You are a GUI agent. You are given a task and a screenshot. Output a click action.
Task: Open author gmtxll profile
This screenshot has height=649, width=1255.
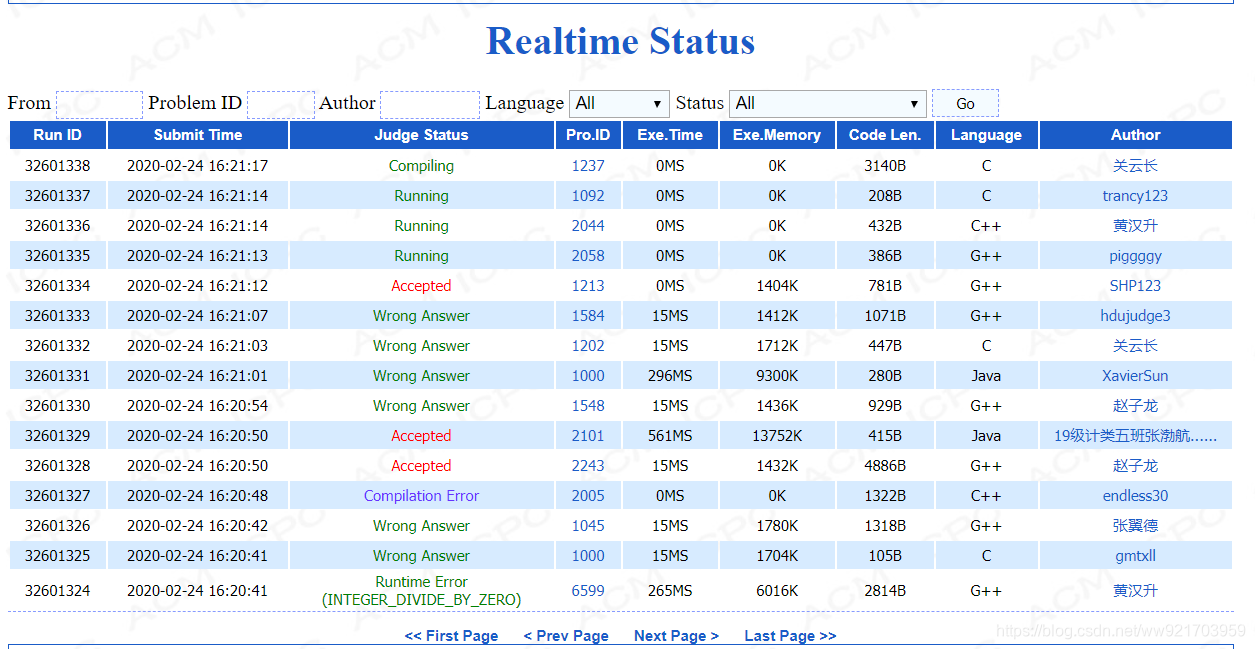click(x=1135, y=556)
